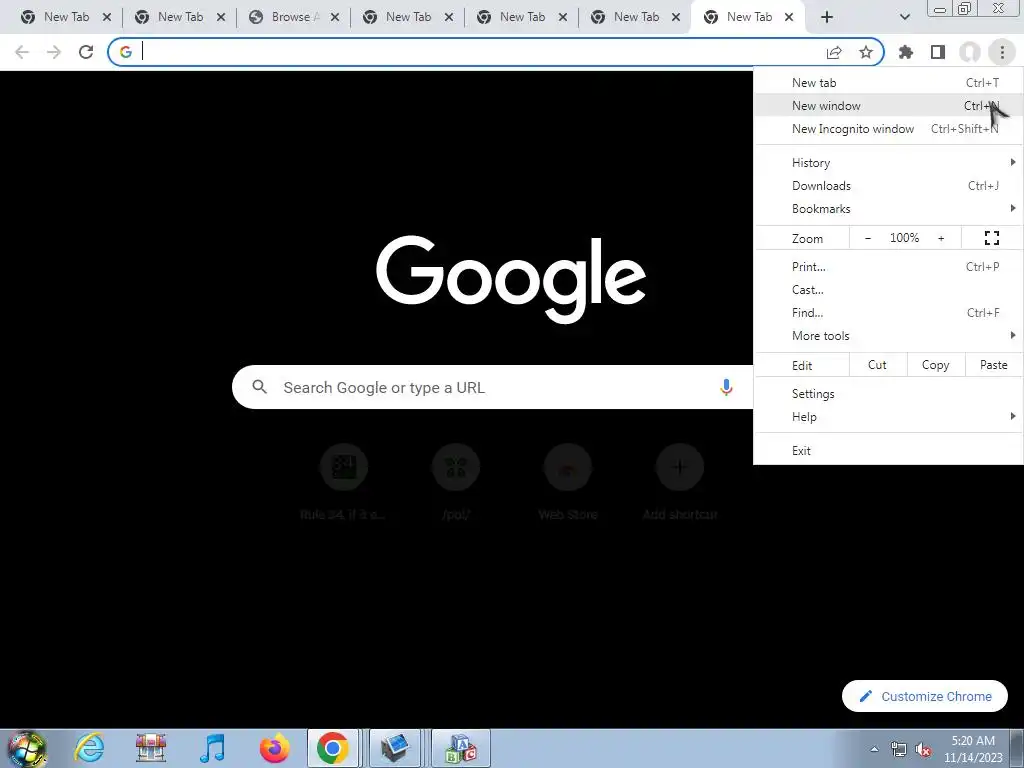Image resolution: width=1024 pixels, height=768 pixels.
Task: Go forward with the forward arrow
Action: 54,52
